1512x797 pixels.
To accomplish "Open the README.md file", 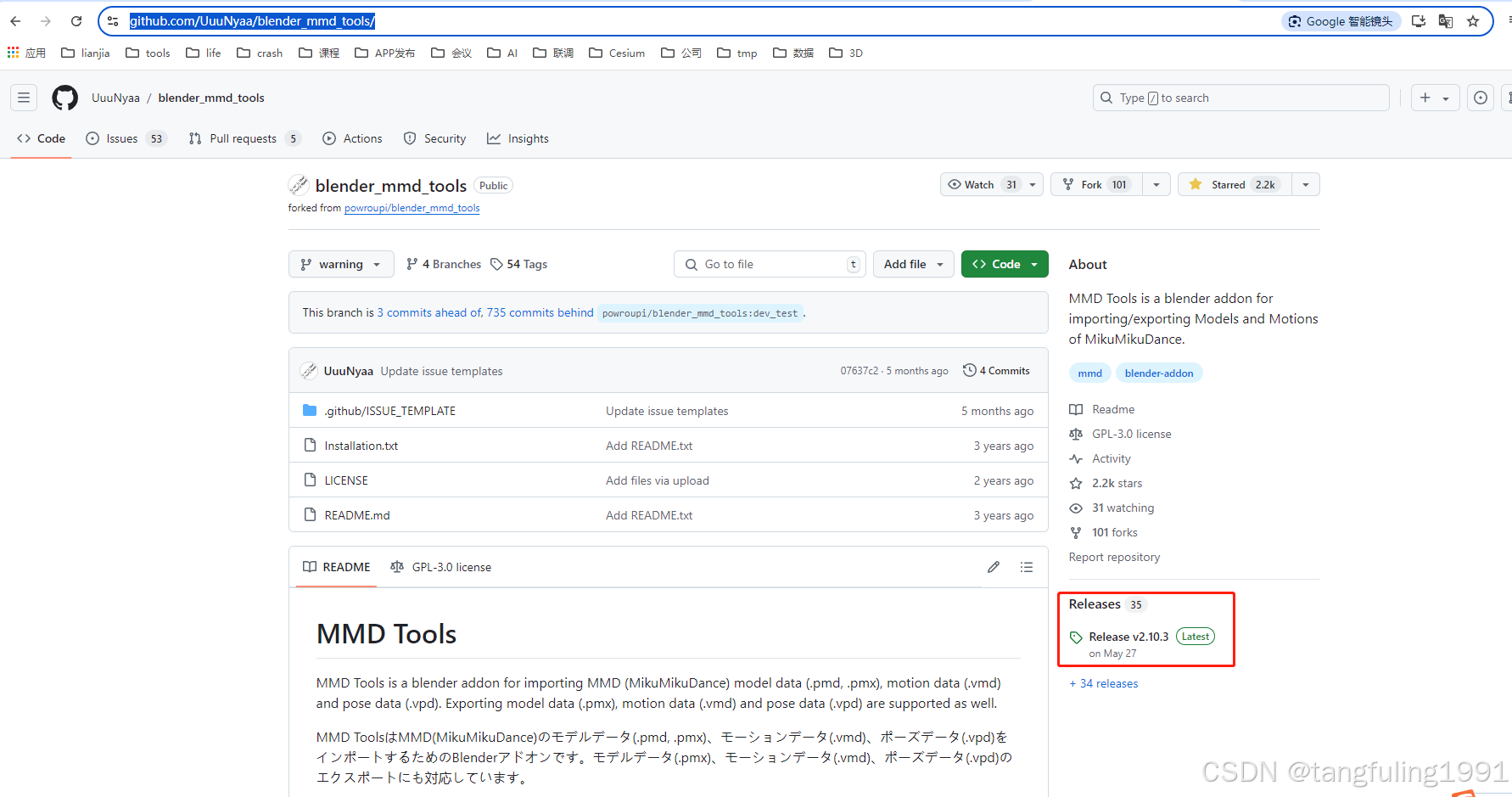I will [357, 515].
